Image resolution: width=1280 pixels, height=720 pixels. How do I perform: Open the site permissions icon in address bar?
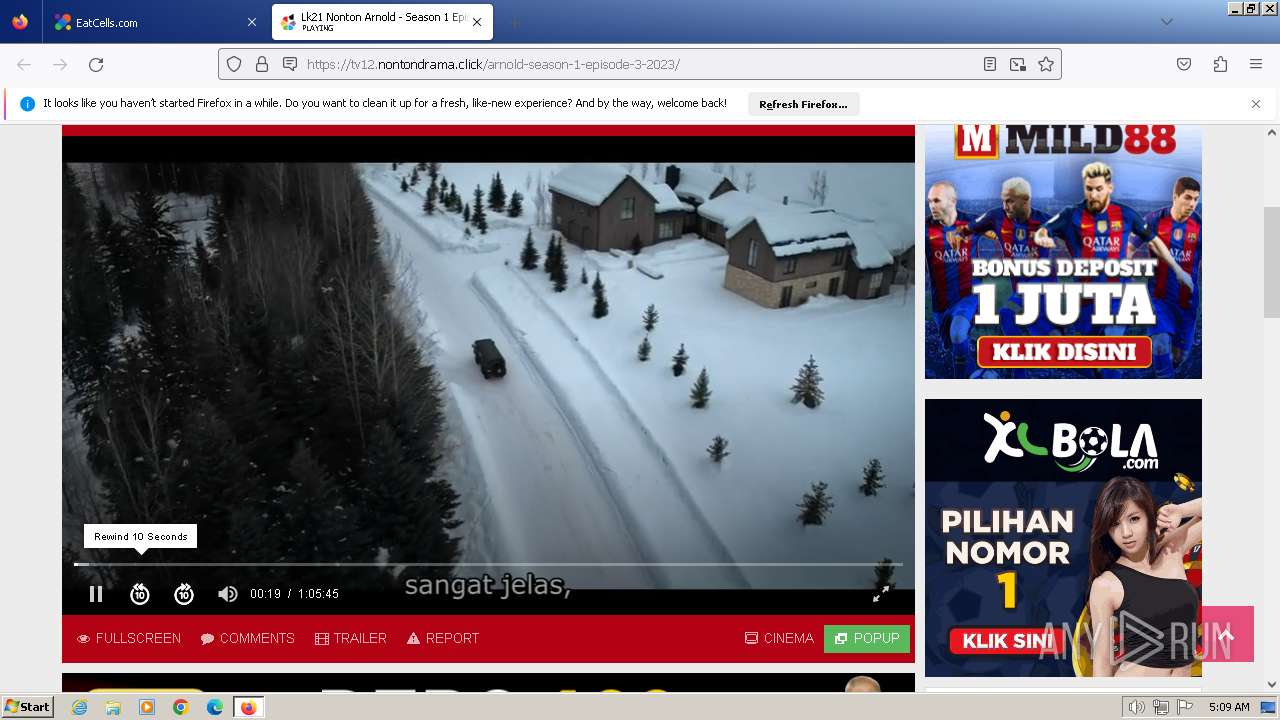coord(290,64)
